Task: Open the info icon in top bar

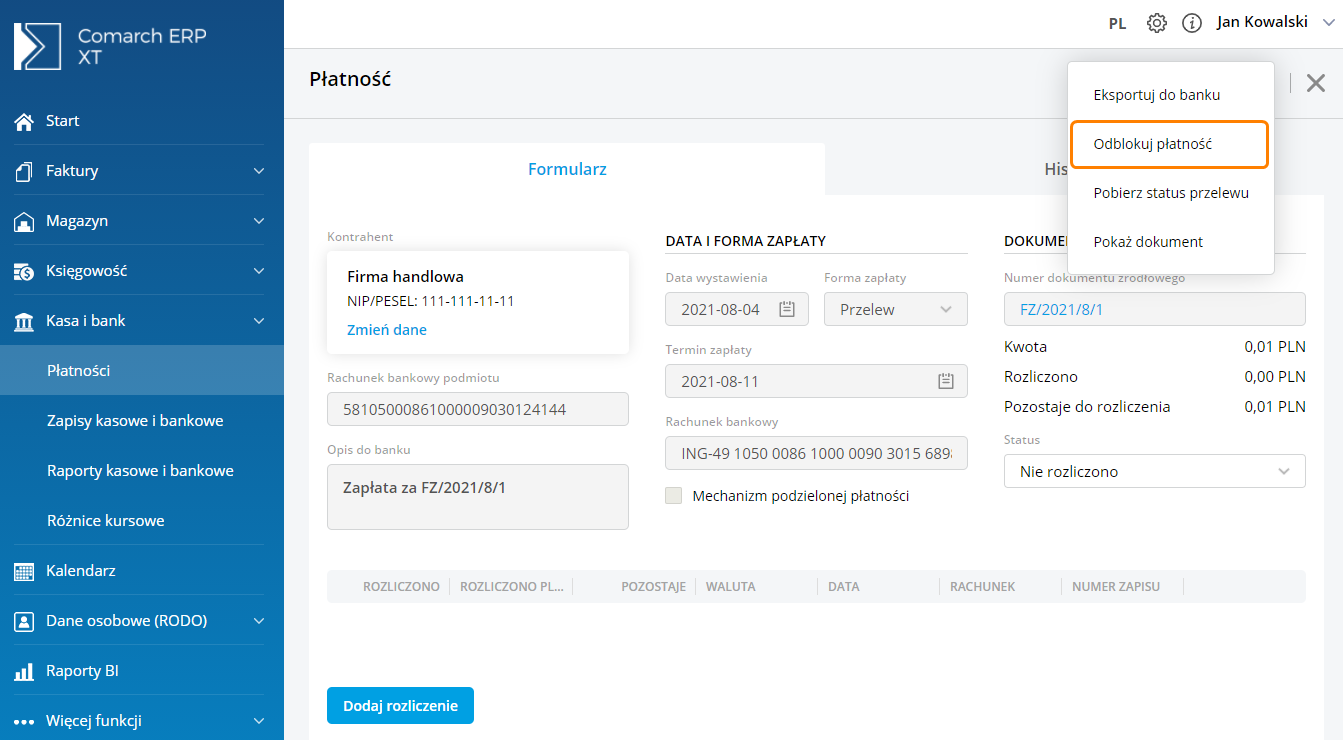Action: point(1191,23)
